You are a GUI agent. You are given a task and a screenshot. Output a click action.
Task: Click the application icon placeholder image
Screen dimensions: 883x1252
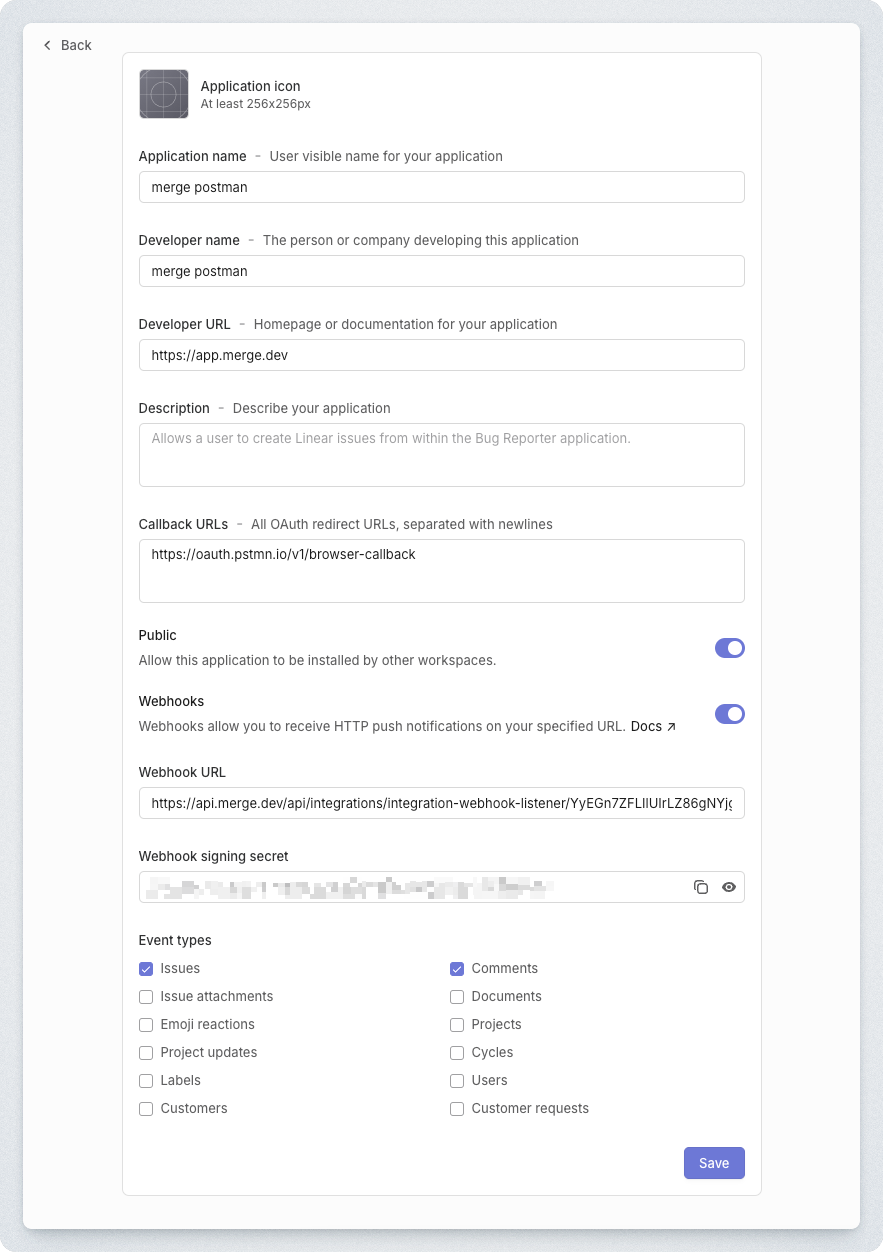click(164, 95)
